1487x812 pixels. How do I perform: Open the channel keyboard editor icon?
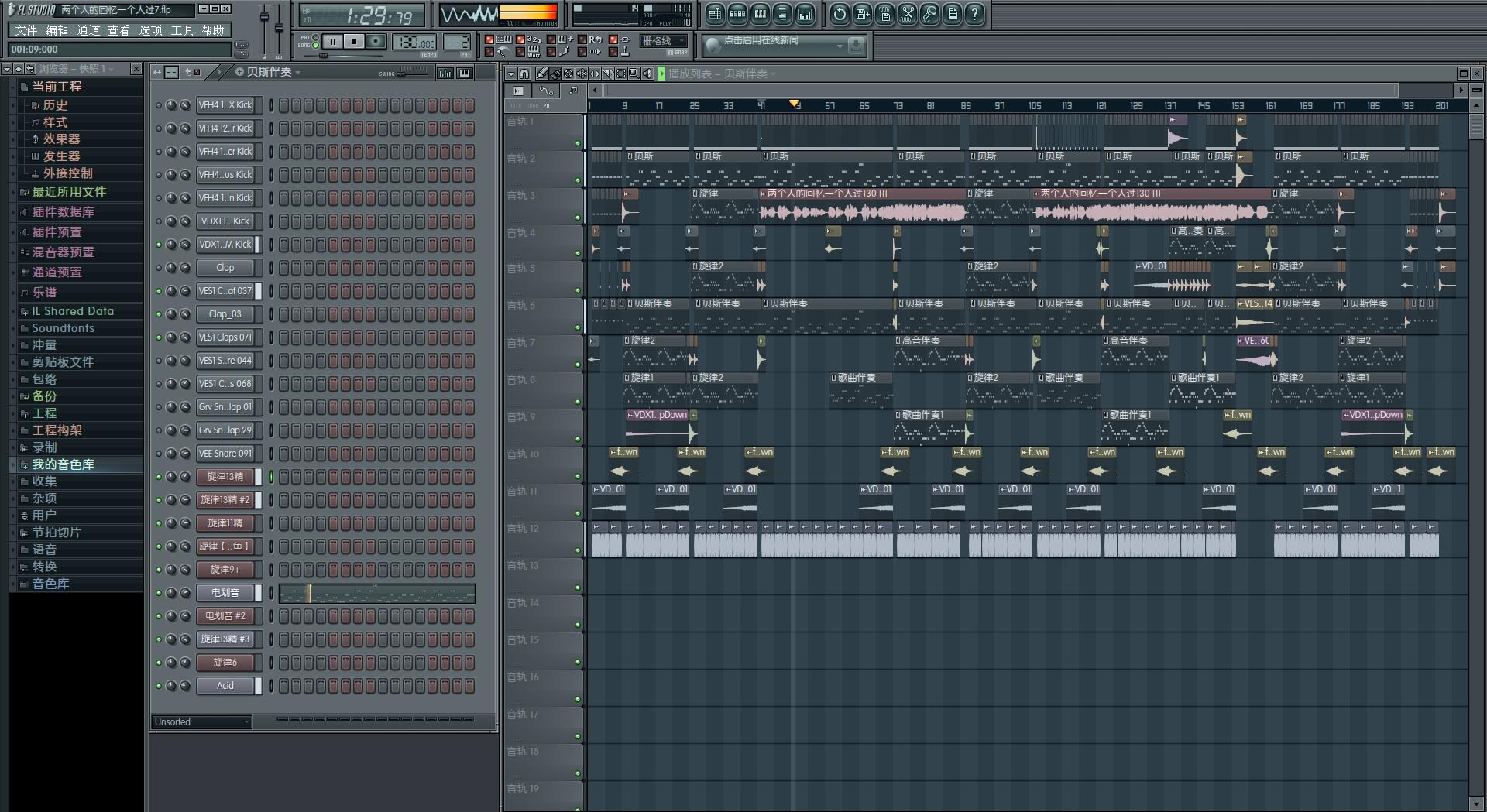pyautogui.click(x=465, y=73)
